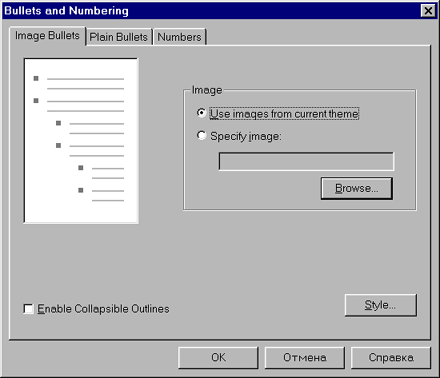Confirm with the OK button
This screenshot has width=440, height=378.
(x=218, y=358)
